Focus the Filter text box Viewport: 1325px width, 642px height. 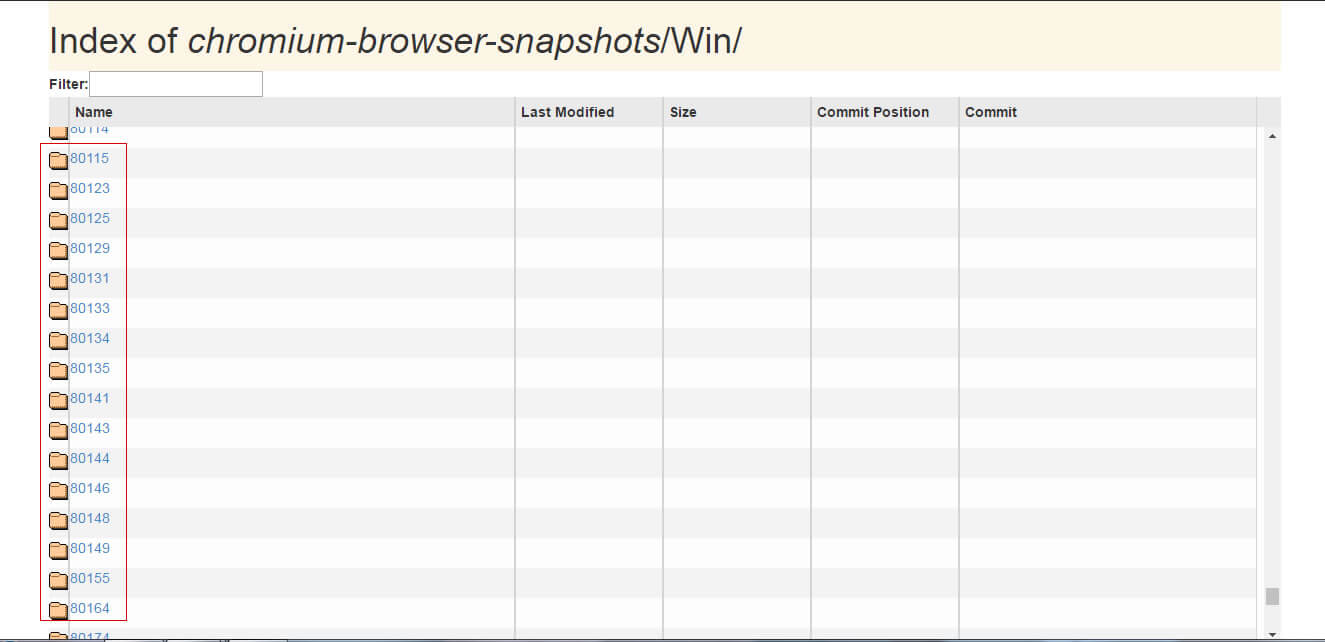(x=176, y=84)
